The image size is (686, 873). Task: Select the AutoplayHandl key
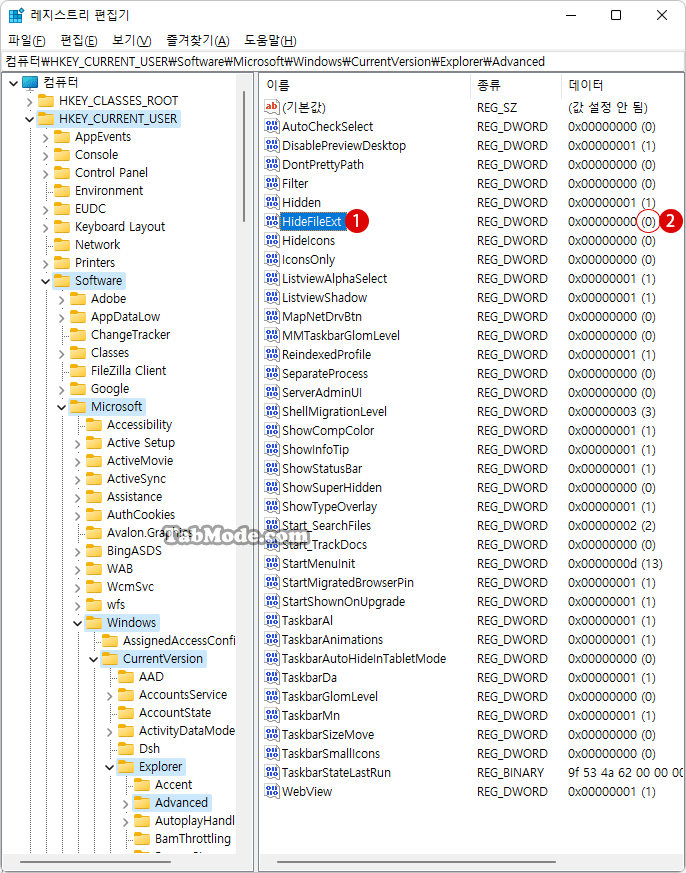tap(194, 821)
